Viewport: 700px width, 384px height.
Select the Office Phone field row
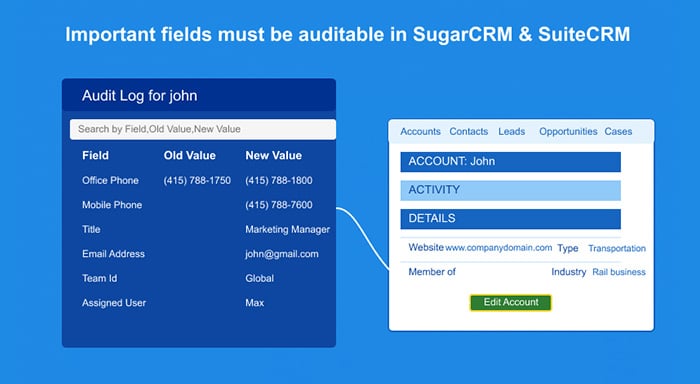click(110, 180)
